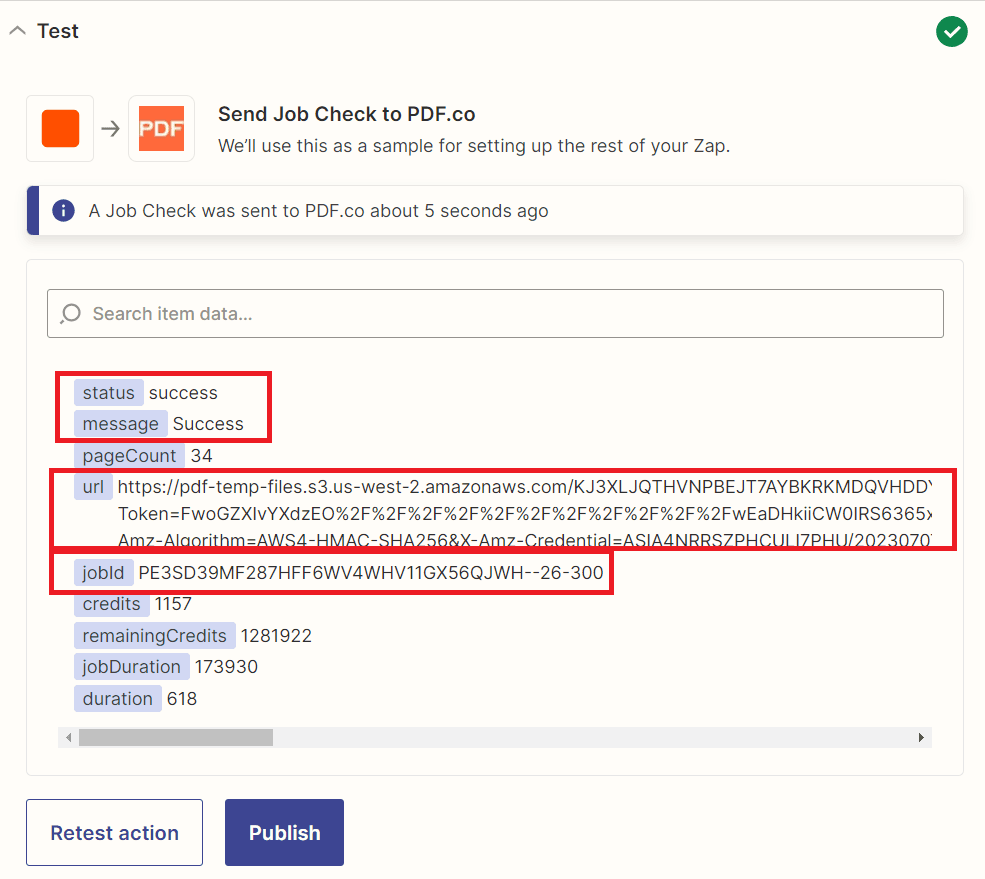Click the magnifier icon in the search bar
985x879 pixels.
(71, 313)
